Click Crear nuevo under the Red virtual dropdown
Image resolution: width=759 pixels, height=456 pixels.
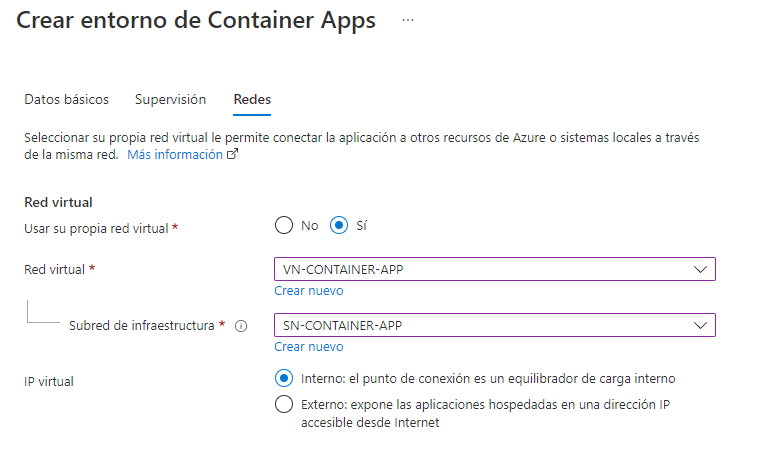[309, 290]
